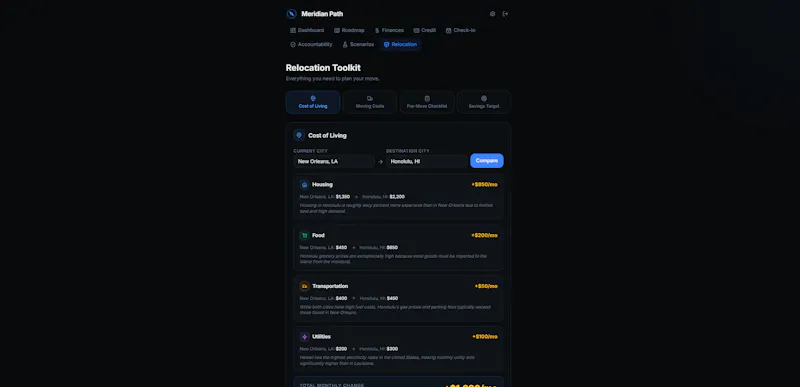Click the Housing category house icon

305,185
